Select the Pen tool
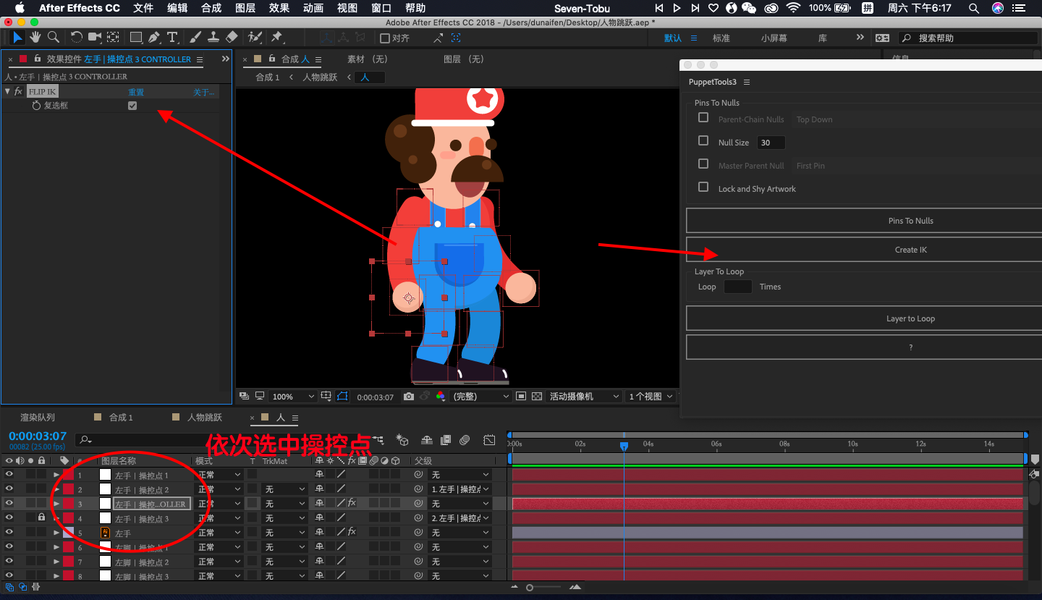The width and height of the screenshot is (1042, 600). click(154, 38)
